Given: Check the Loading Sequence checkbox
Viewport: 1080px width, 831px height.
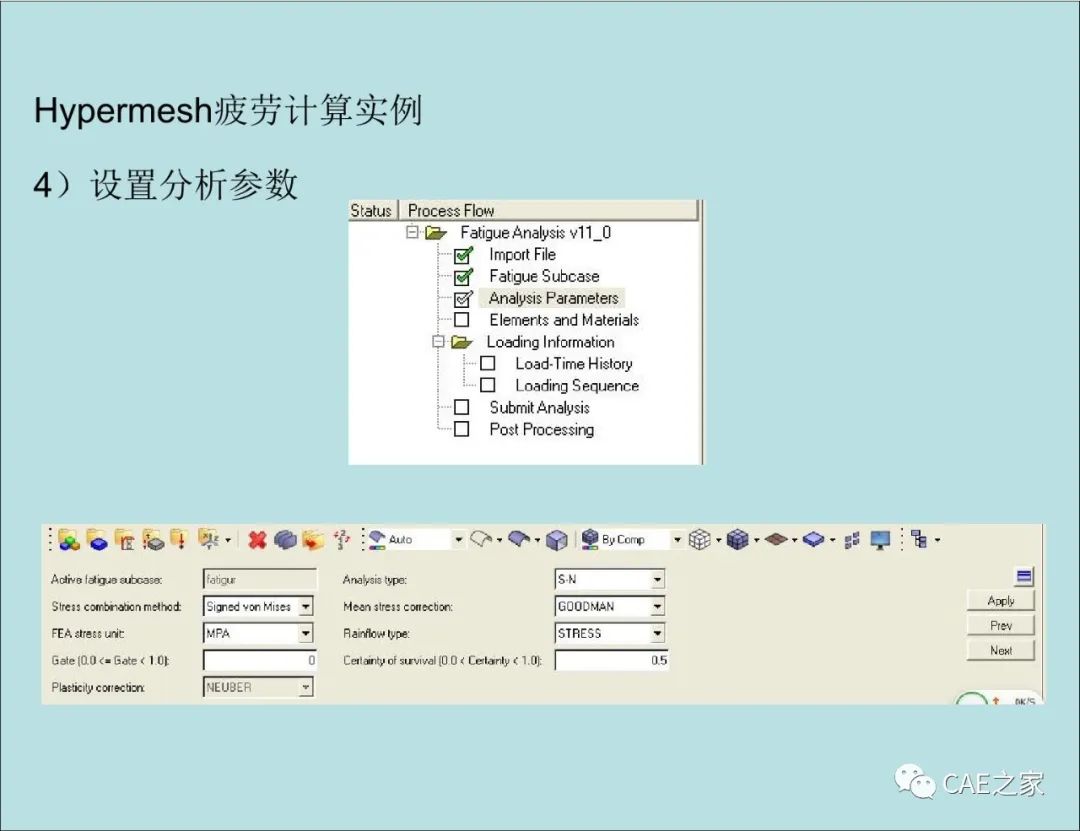Looking at the screenshot, I should (x=488, y=385).
